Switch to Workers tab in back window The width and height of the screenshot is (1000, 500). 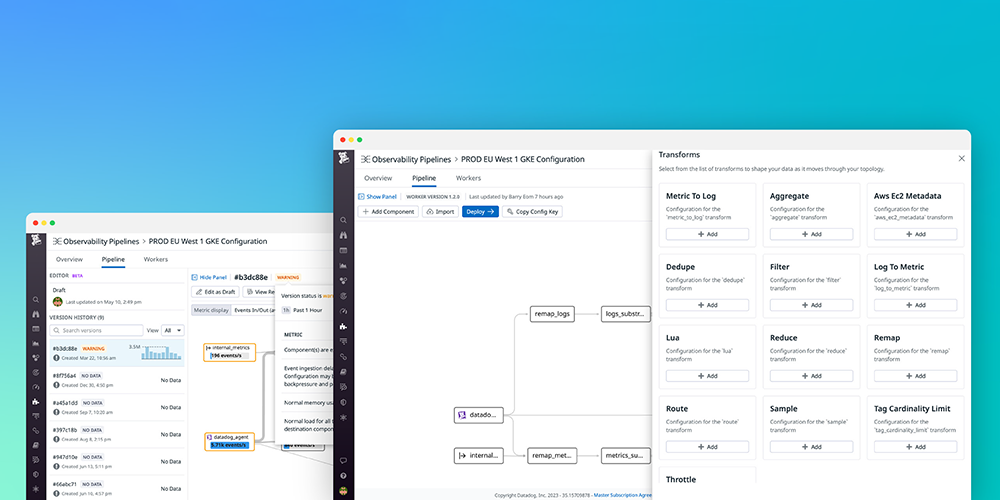click(x=156, y=260)
